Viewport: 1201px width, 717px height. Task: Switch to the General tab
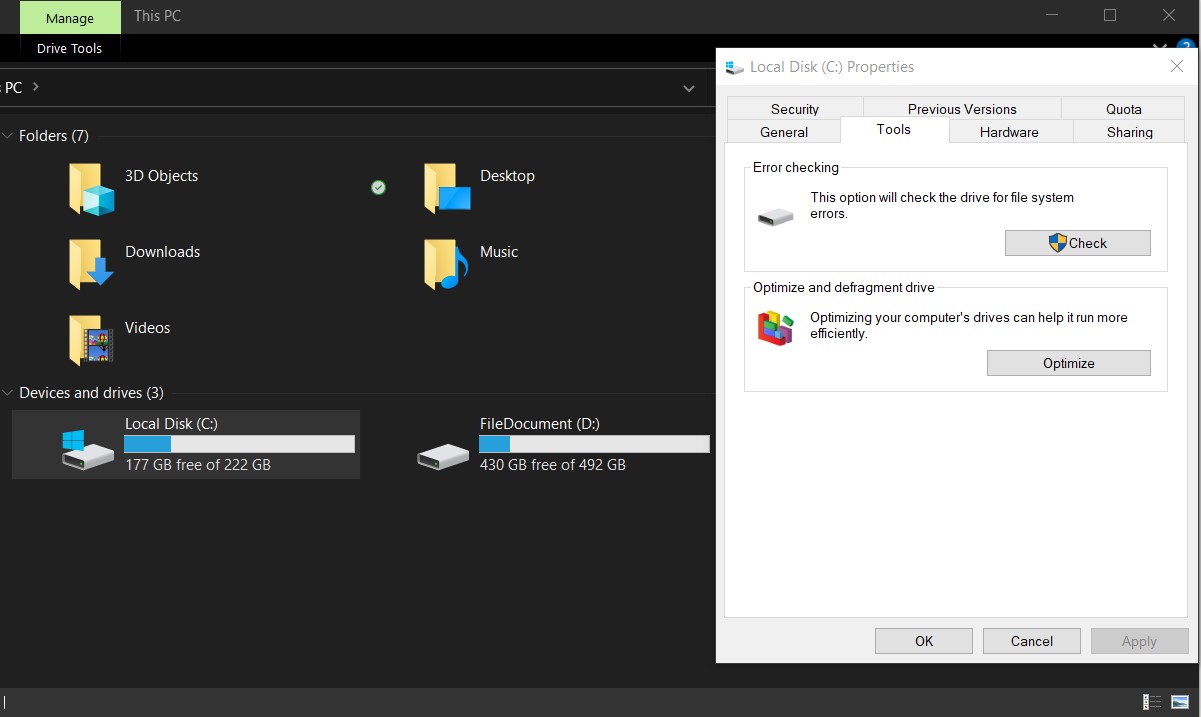[784, 132]
